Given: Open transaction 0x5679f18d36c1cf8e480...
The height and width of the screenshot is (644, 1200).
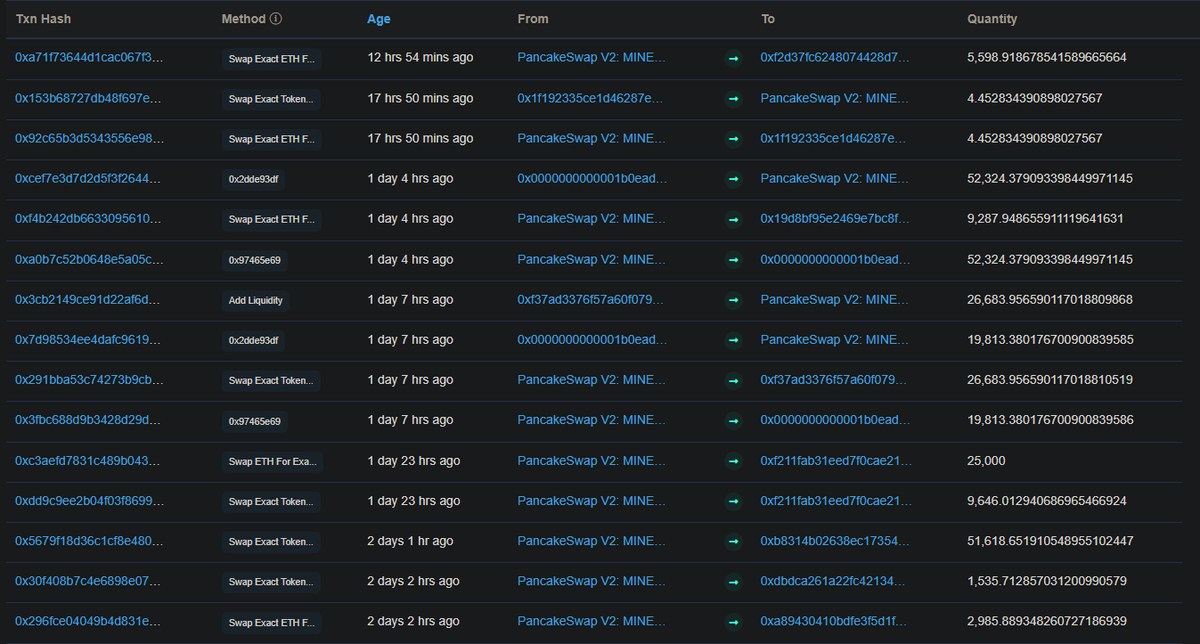Looking at the screenshot, I should pos(89,541).
